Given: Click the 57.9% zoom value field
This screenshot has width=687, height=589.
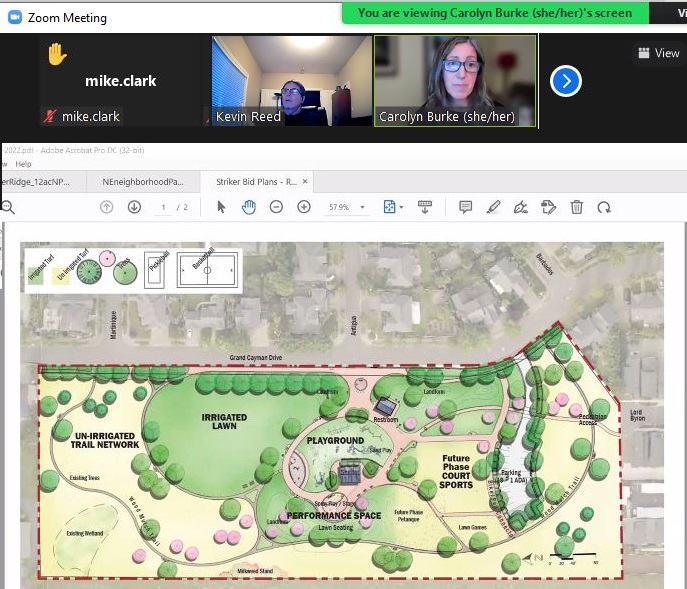Looking at the screenshot, I should (x=339, y=207).
